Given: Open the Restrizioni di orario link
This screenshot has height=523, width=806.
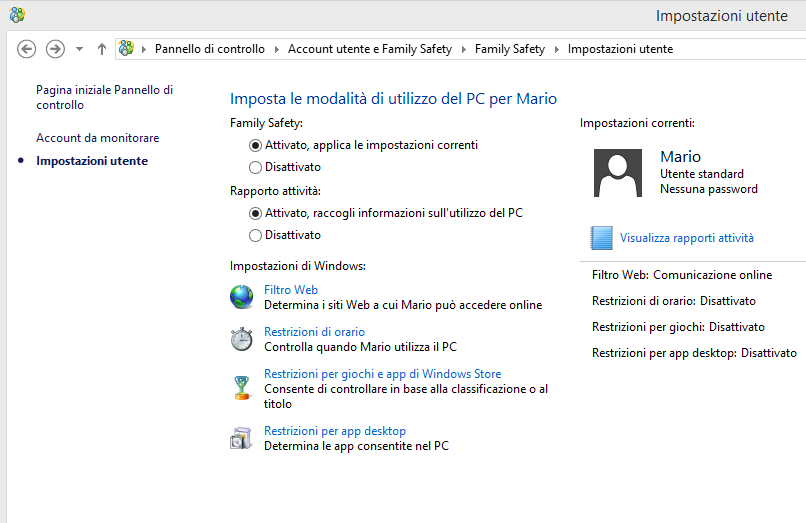Looking at the screenshot, I should click(315, 332).
